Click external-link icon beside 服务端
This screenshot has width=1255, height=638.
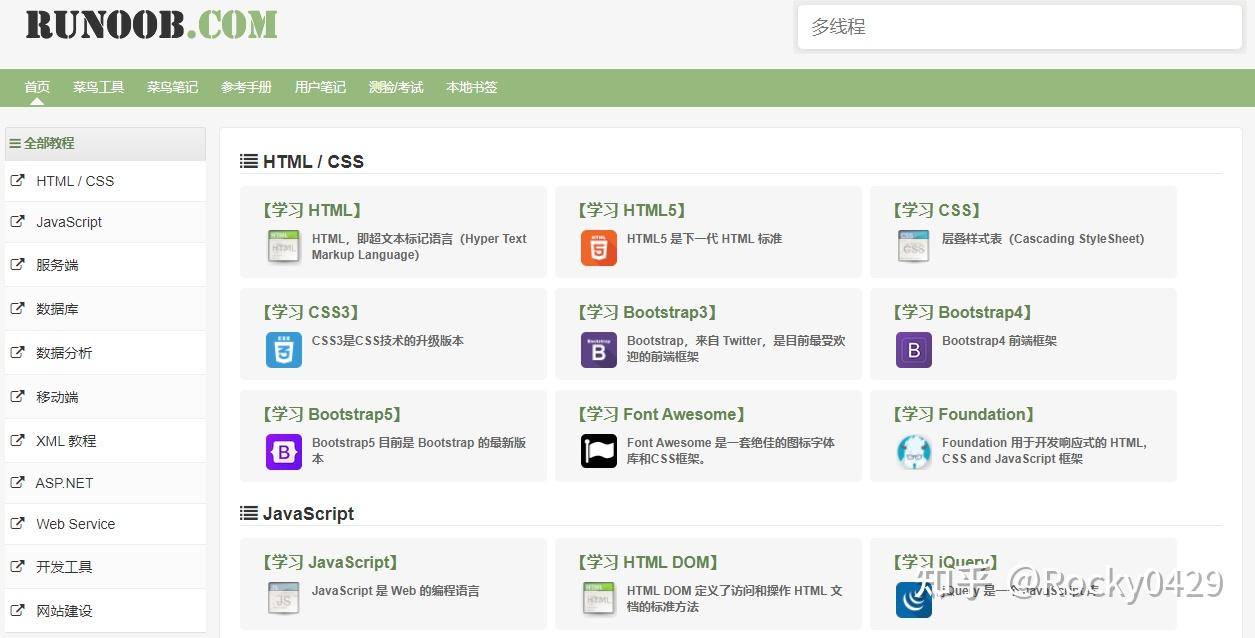point(17,265)
